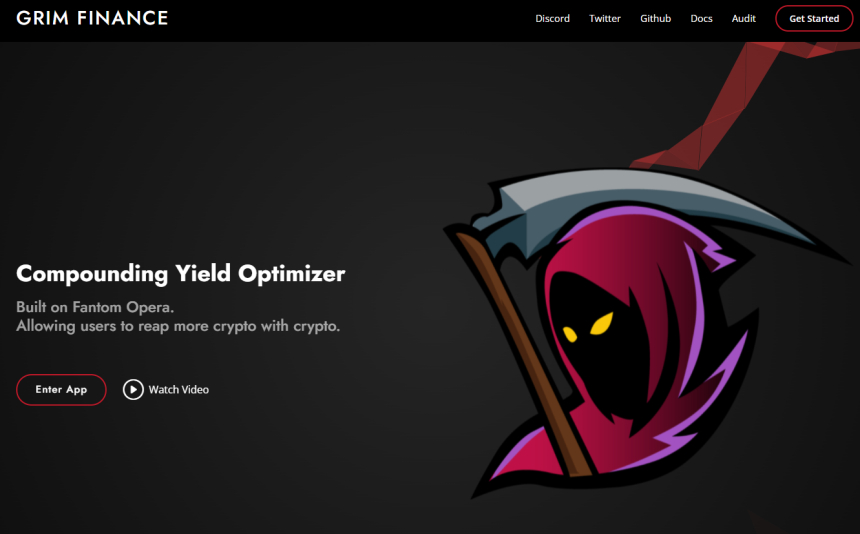This screenshot has height=534, width=860.
Task: Open the Twitter link
Action: (x=604, y=19)
